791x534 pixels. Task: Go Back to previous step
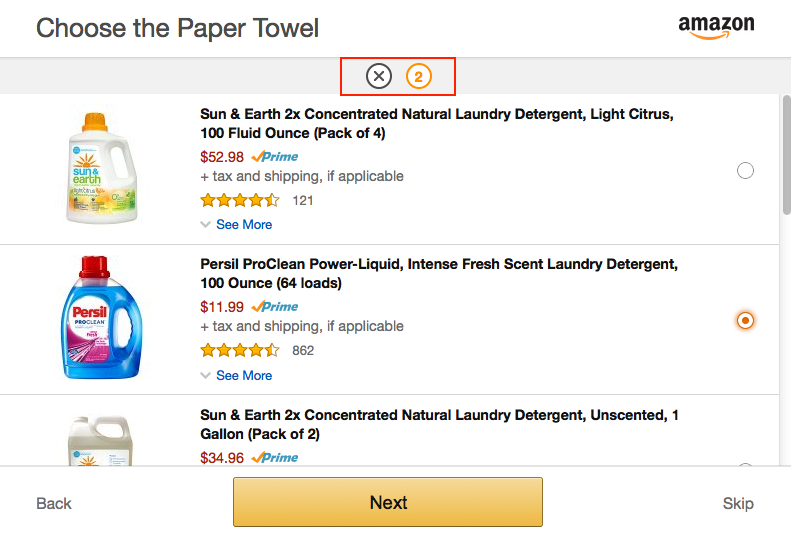54,503
